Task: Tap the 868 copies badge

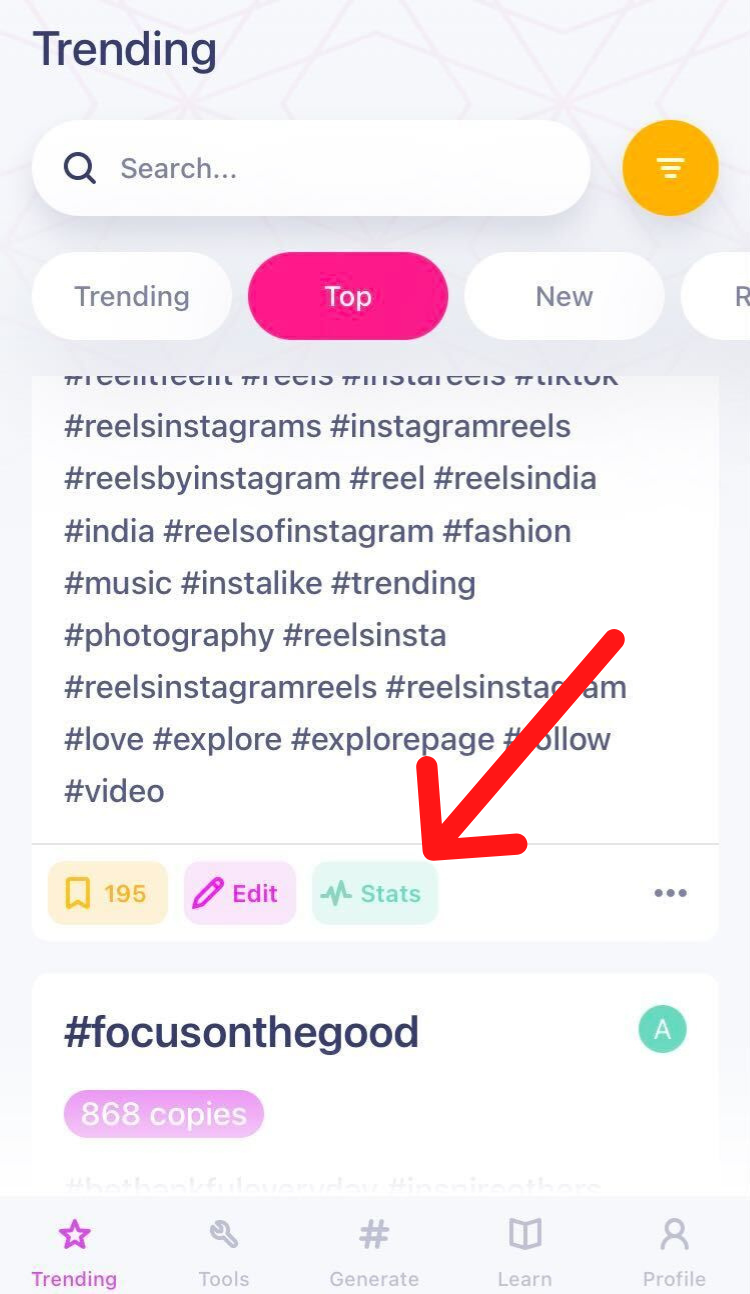Action: (x=163, y=1113)
